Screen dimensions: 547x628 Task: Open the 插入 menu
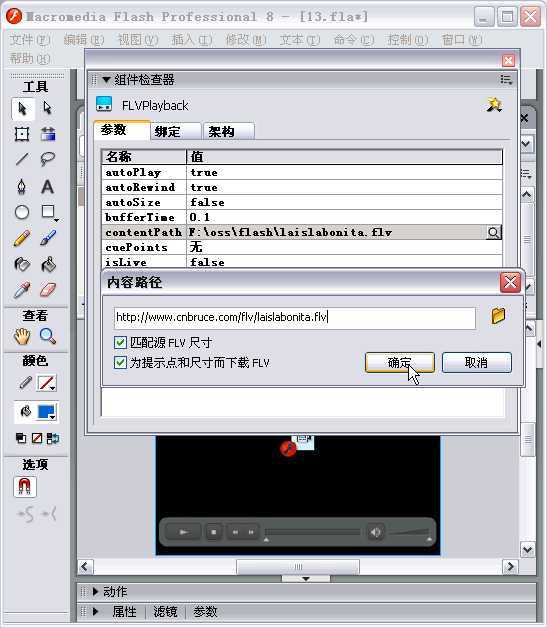192,40
